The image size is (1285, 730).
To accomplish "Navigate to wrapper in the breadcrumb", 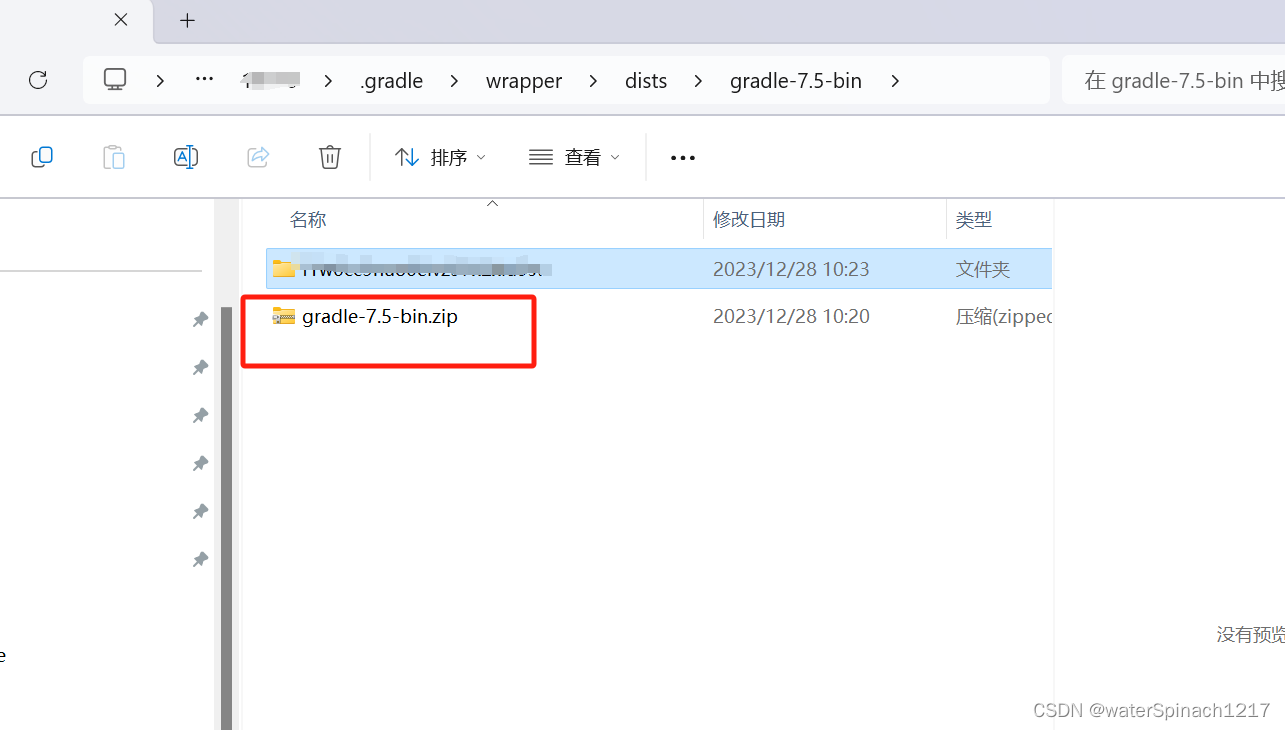I will coord(524,81).
